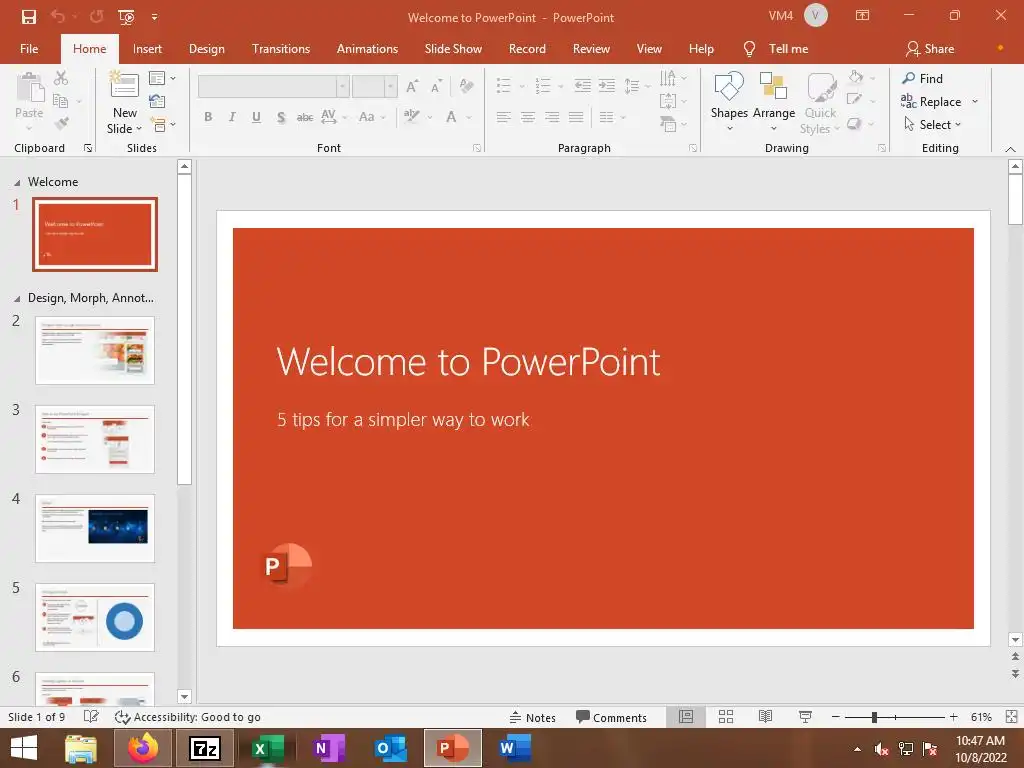Toggle the Notes pane
The width and height of the screenshot is (1024, 768).
(533, 717)
